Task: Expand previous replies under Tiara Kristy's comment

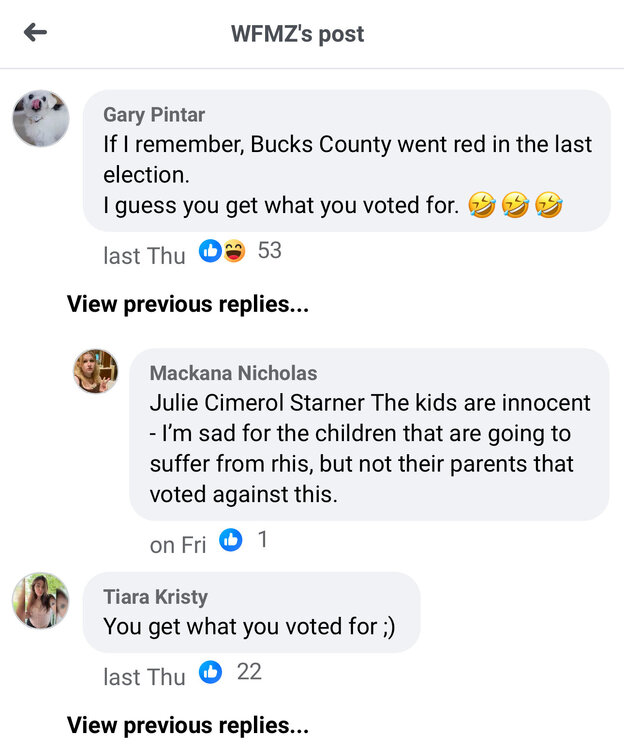Action: coord(187,725)
